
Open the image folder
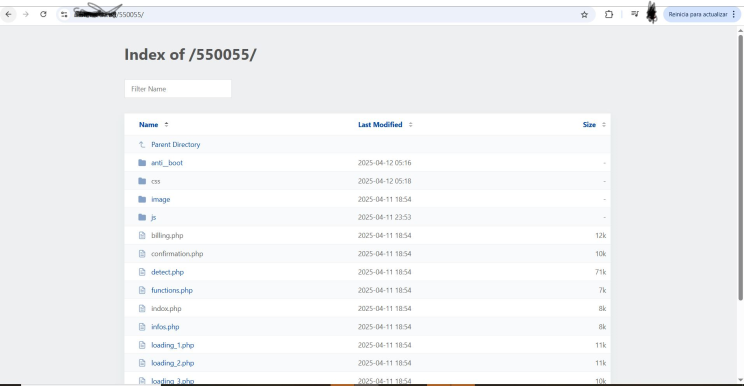[x=160, y=199]
